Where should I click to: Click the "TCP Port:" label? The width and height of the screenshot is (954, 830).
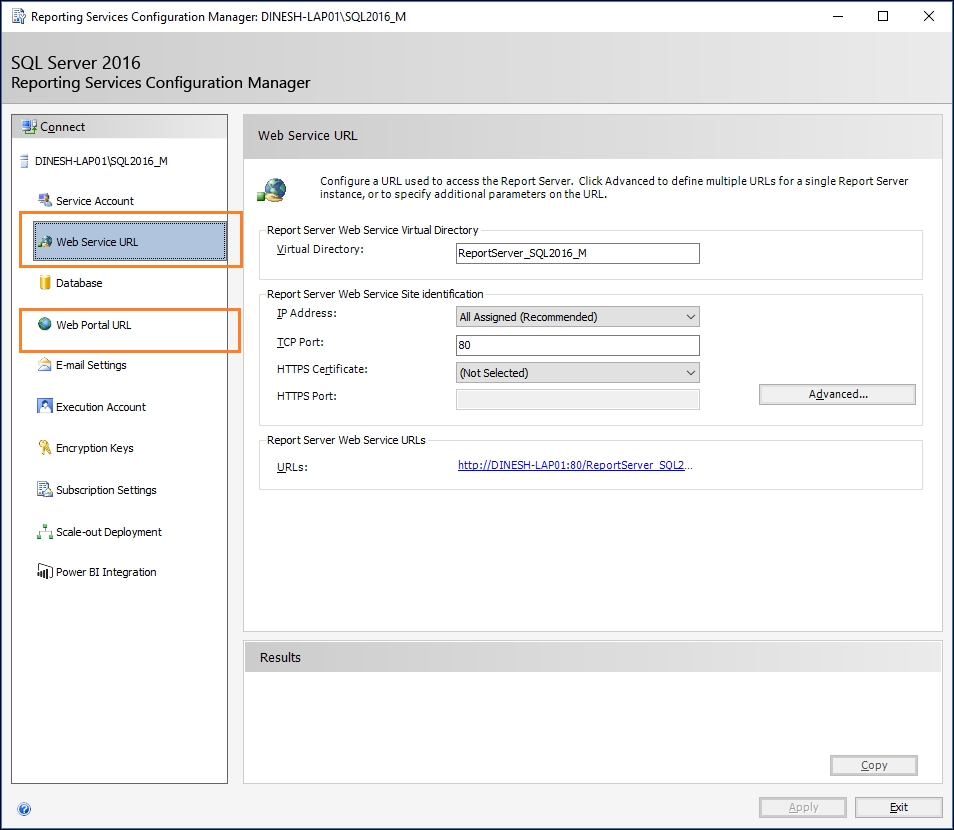coord(300,342)
